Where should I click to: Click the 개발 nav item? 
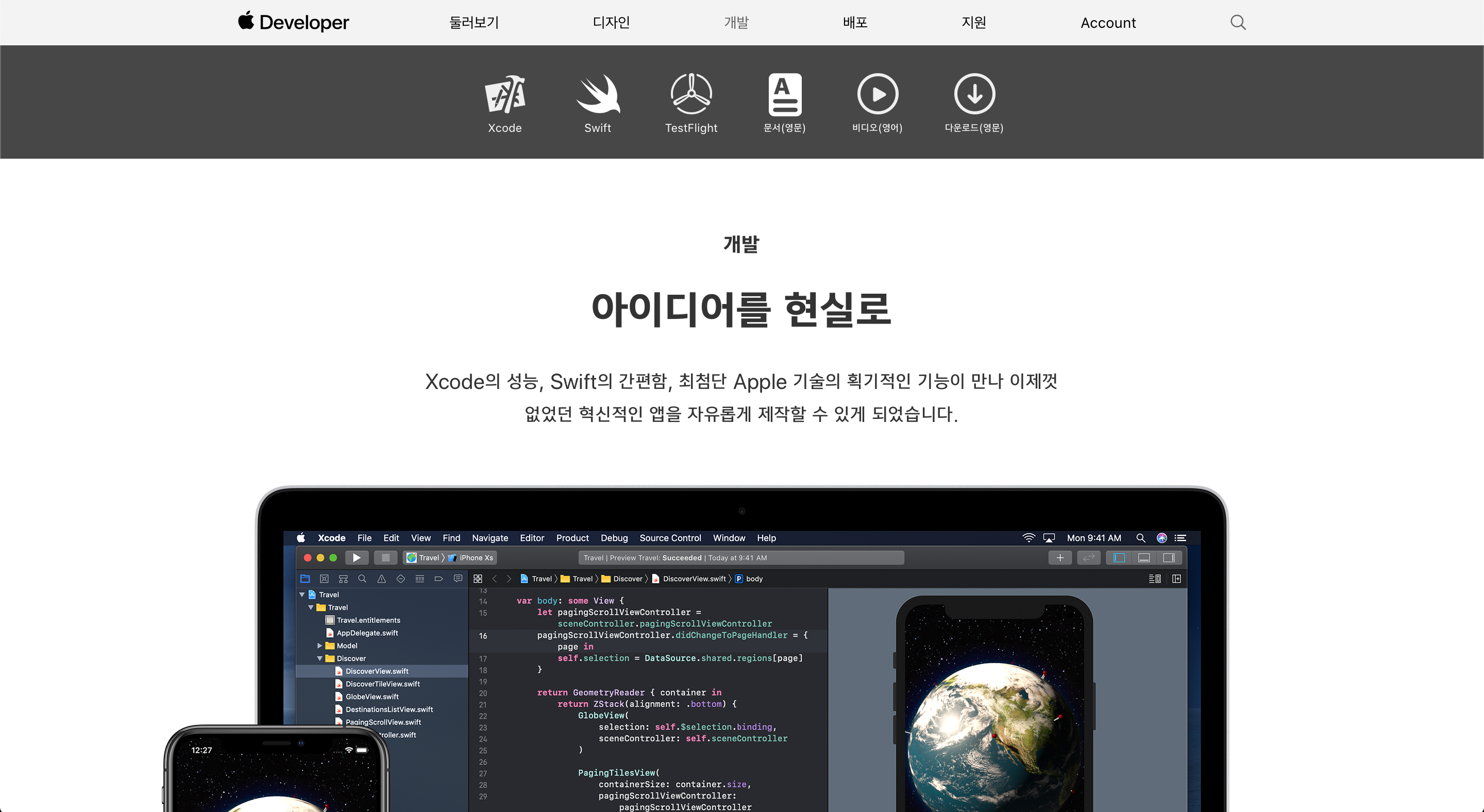736,23
